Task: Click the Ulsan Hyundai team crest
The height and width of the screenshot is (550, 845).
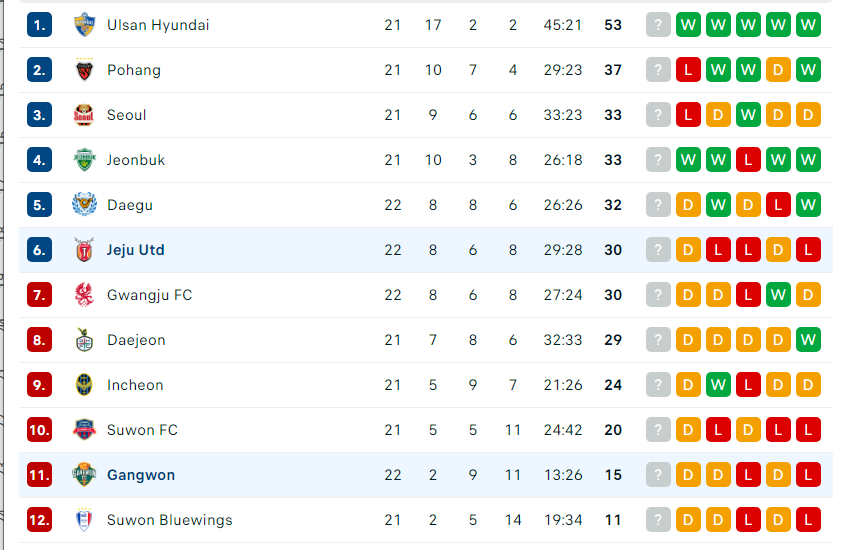Action: [84, 25]
